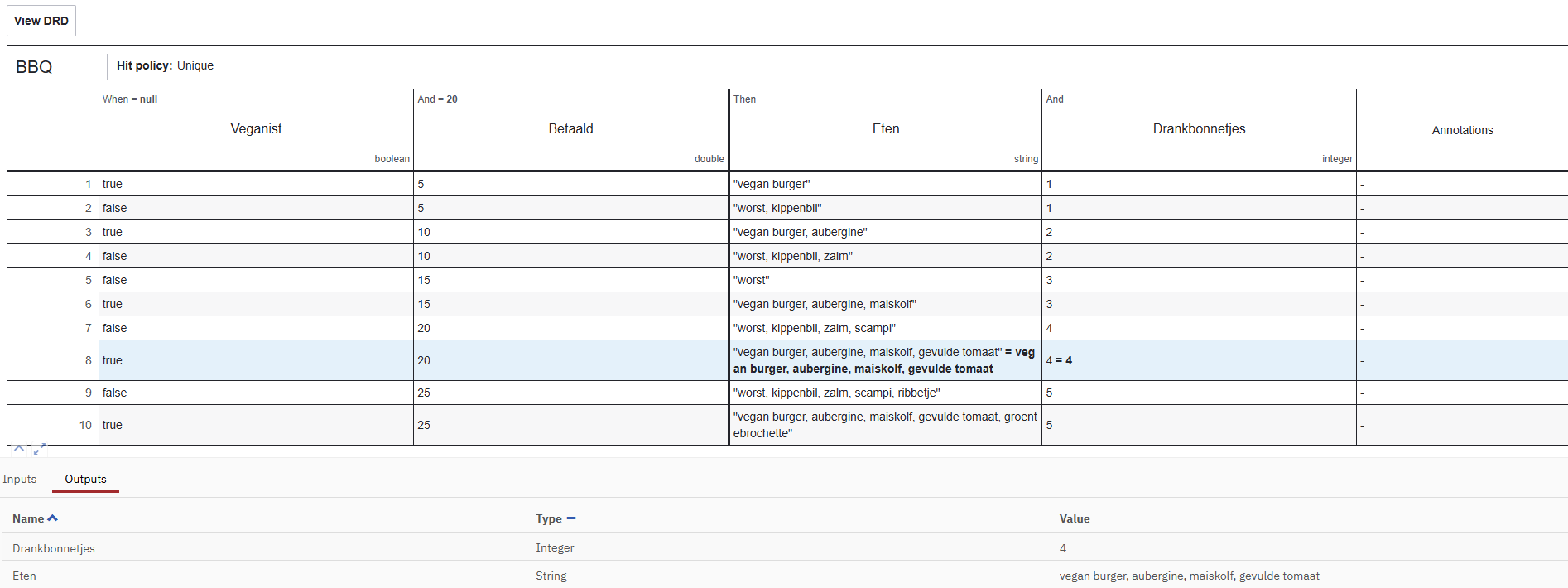
Task: Select highlighted rule row number 8
Action: point(88,360)
